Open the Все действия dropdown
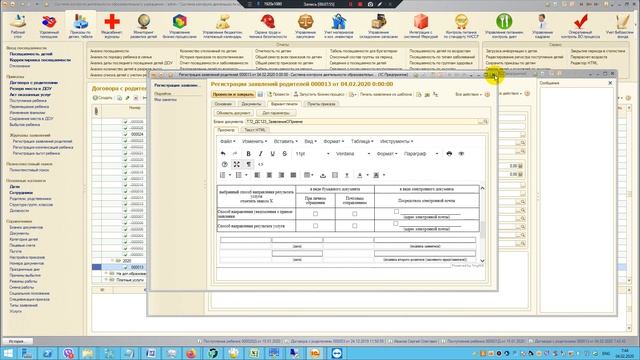Viewport: 640px width, 360px height. [x=469, y=94]
